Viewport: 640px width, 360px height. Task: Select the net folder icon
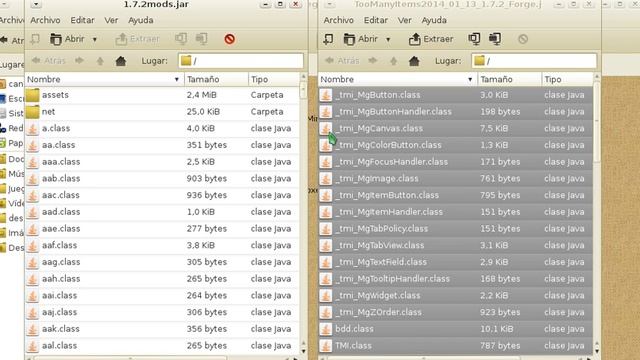[33, 112]
